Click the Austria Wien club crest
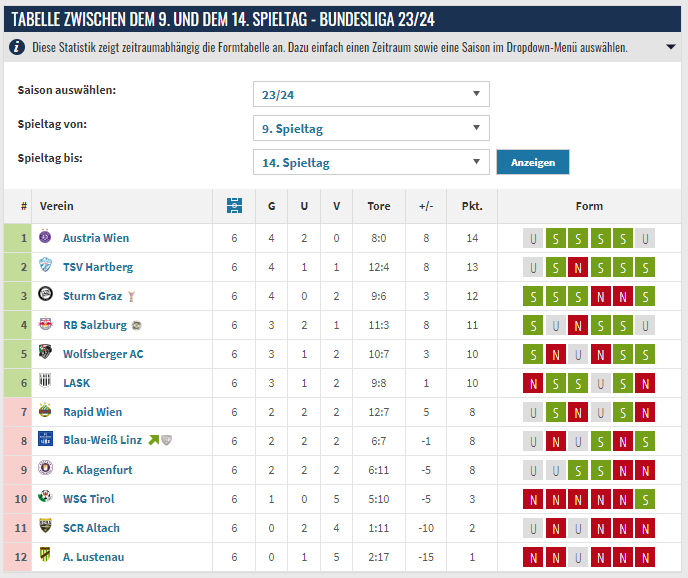688x578 pixels. [x=45, y=238]
